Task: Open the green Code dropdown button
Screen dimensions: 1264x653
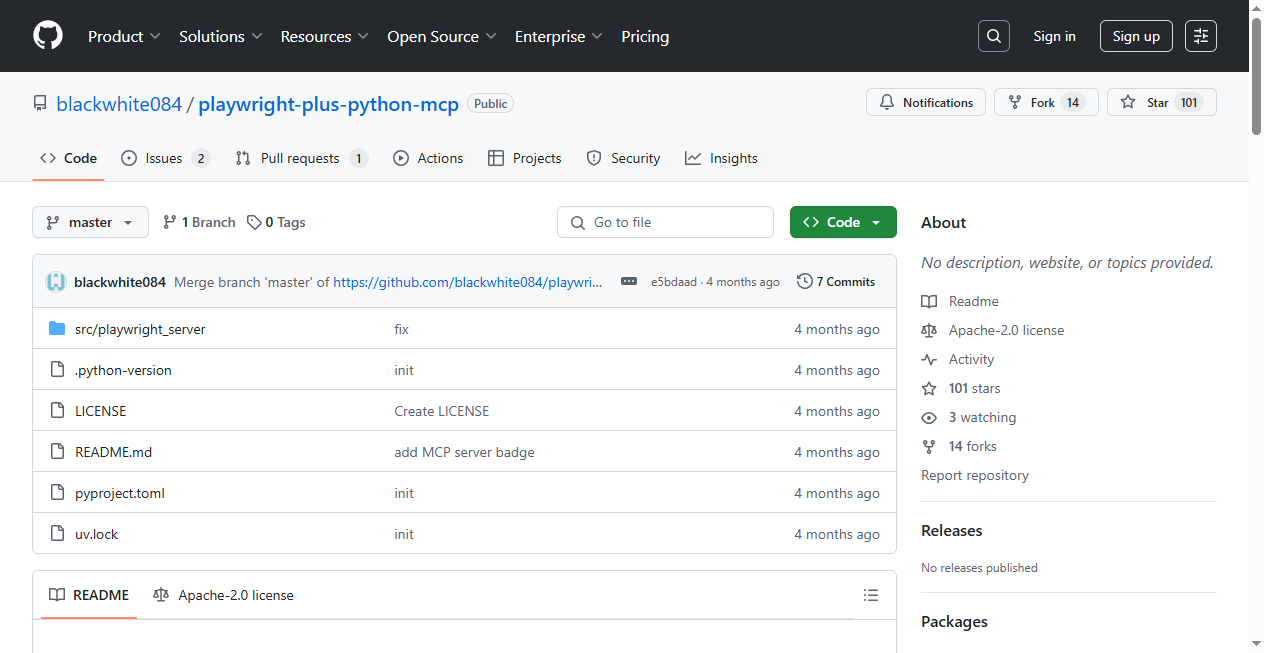Action: 843,222
